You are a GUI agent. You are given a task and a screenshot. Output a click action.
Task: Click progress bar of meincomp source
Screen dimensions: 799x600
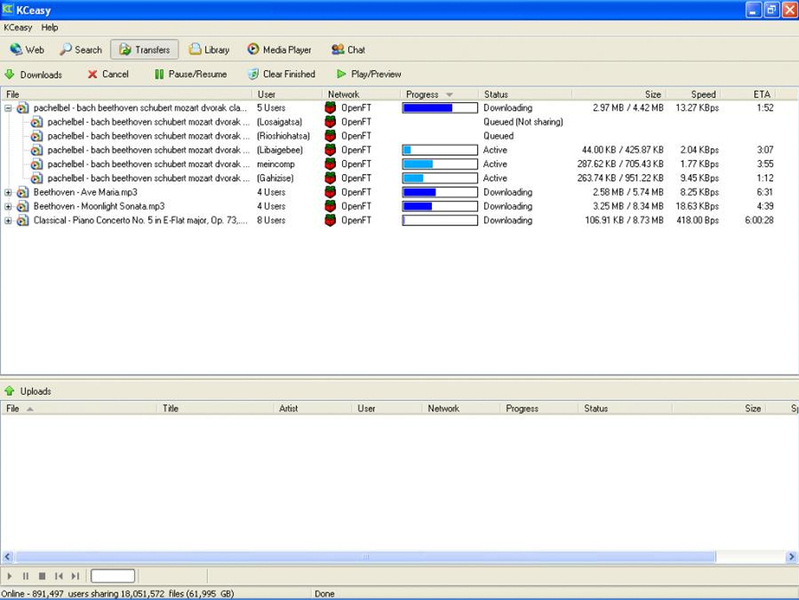440,164
